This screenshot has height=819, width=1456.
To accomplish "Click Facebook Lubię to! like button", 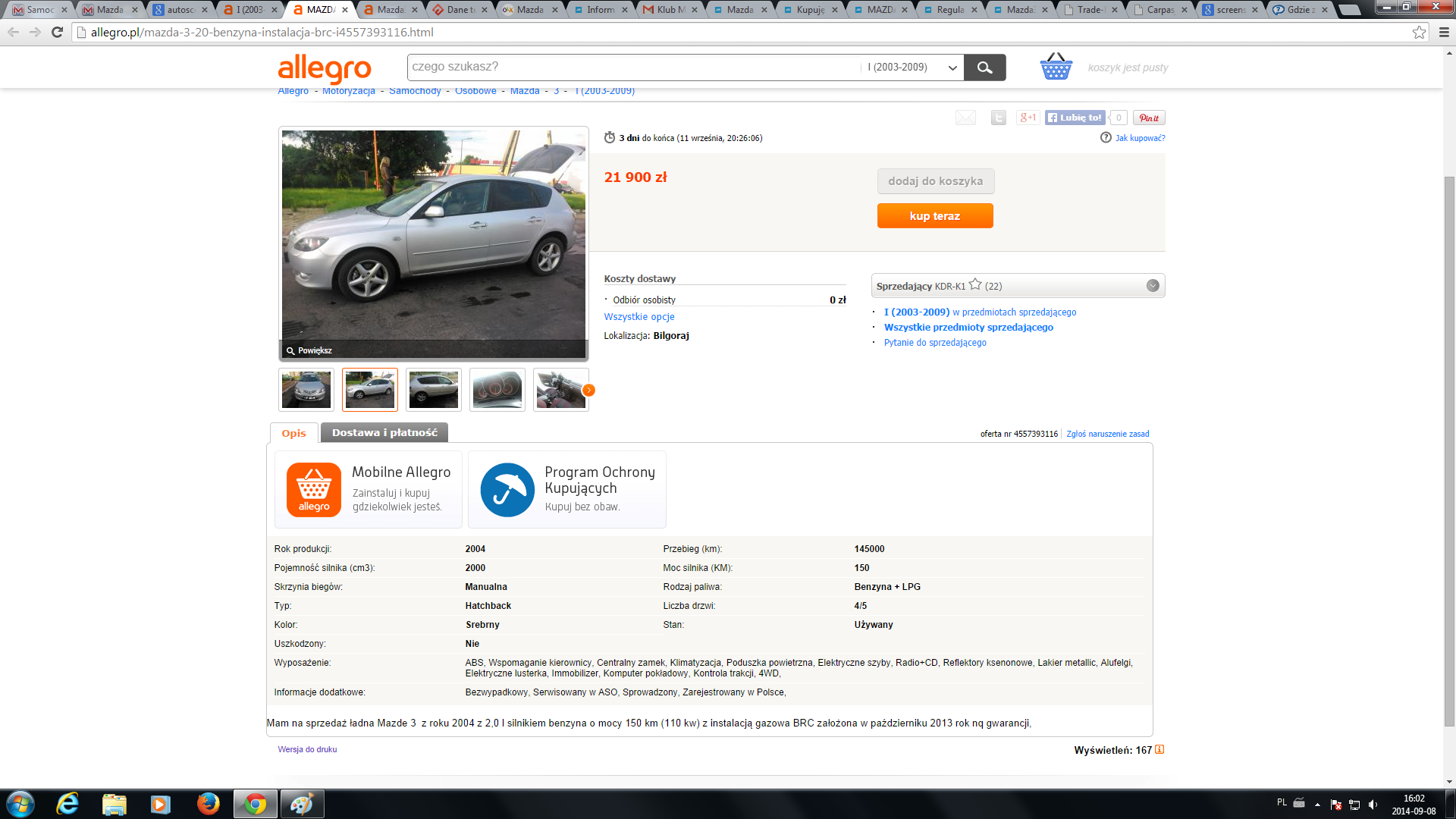I will coord(1075,118).
